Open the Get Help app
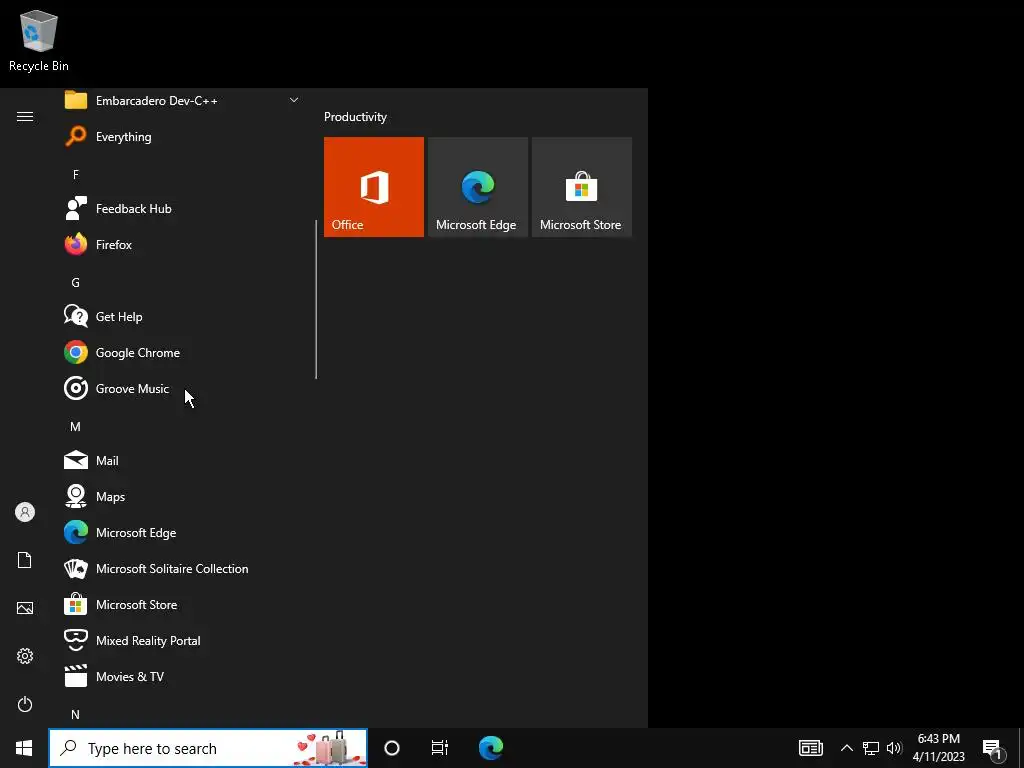The width and height of the screenshot is (1024, 768). [181, 317]
